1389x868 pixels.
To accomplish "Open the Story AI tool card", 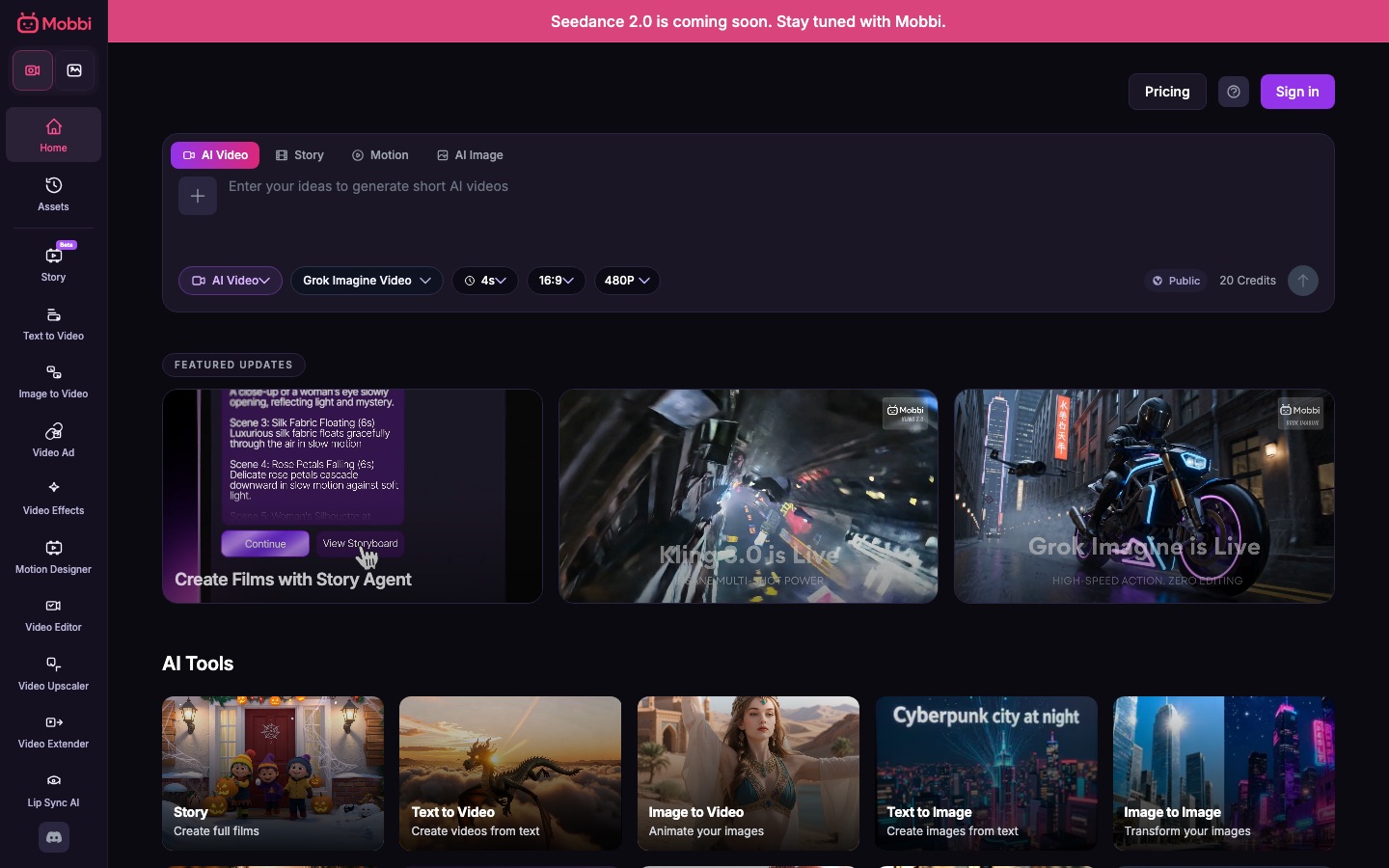I will [273, 773].
